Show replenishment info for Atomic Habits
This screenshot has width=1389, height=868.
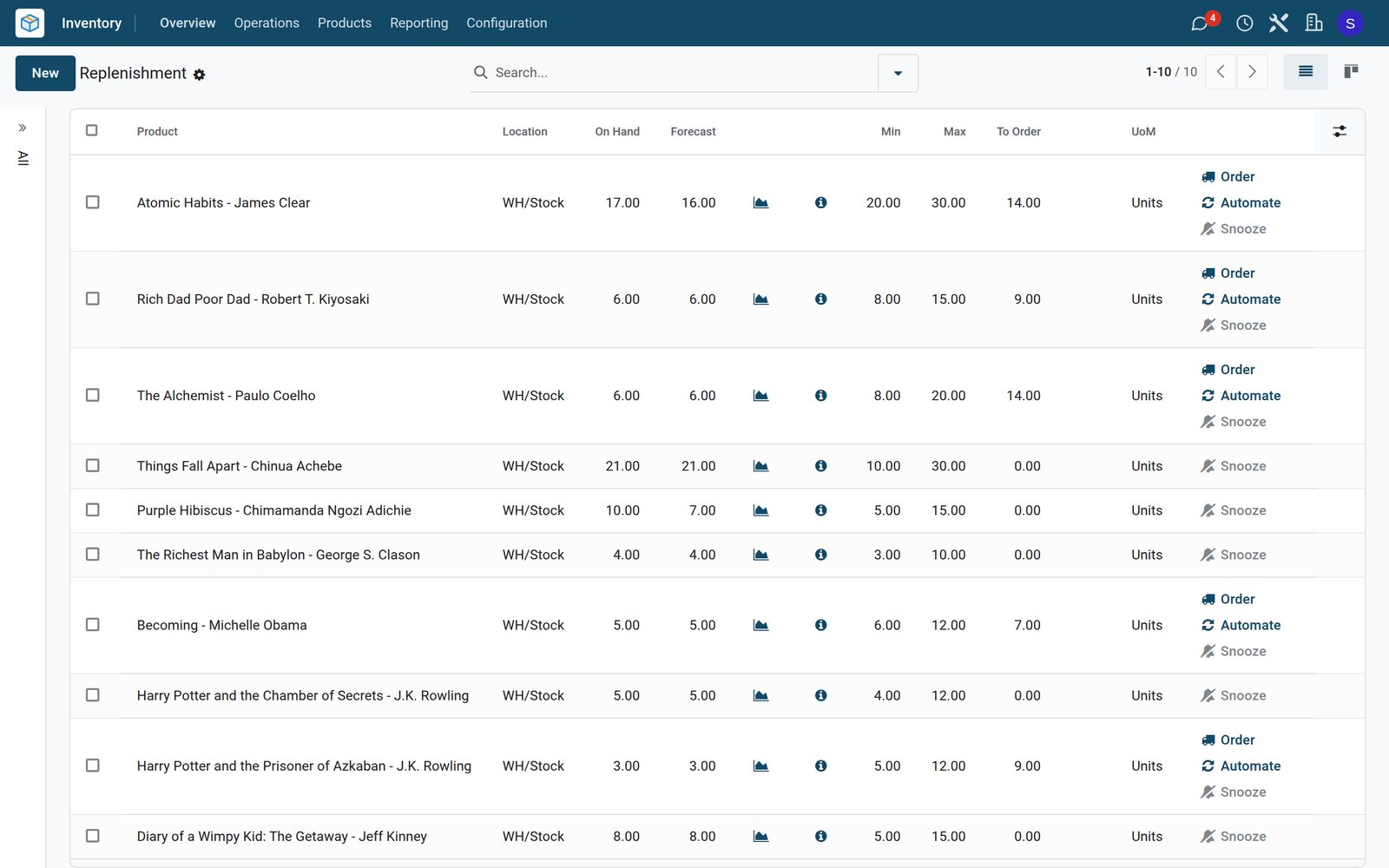pos(820,203)
